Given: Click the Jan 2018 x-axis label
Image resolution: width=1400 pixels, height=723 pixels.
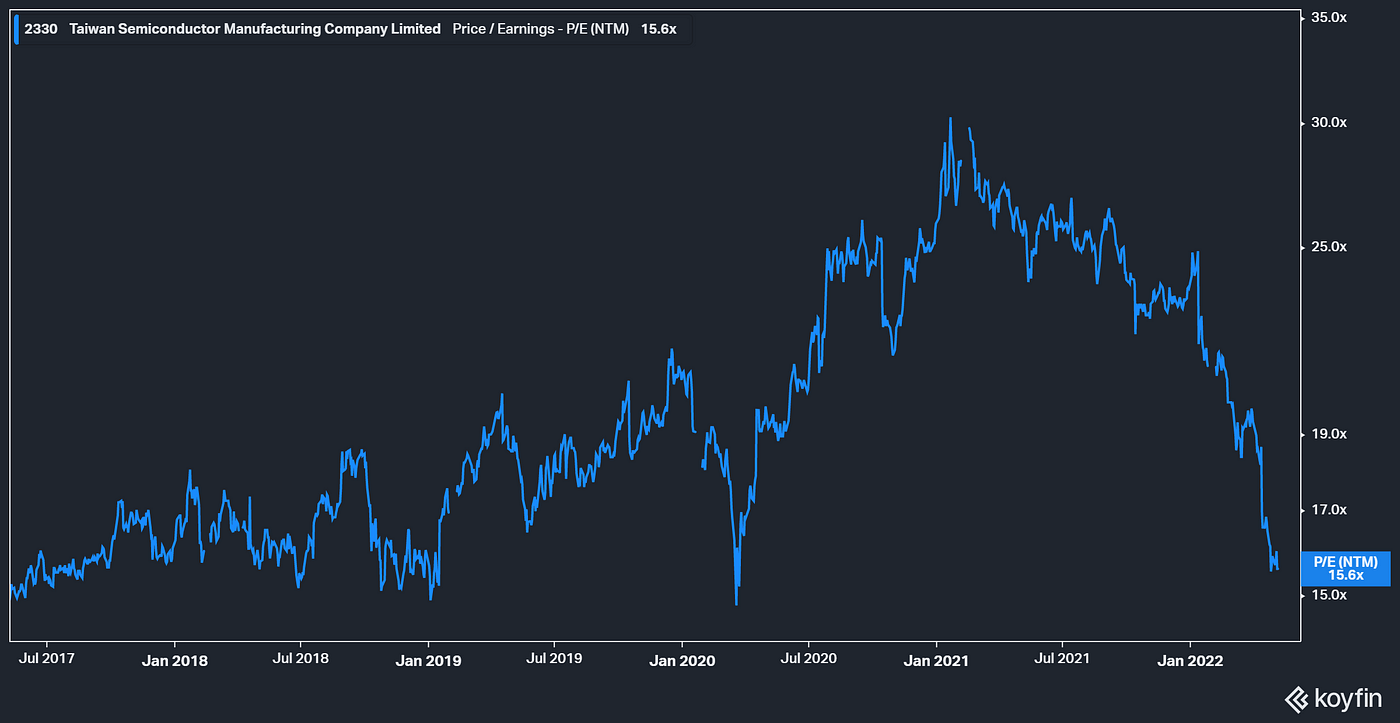Looking at the screenshot, I should click(175, 660).
